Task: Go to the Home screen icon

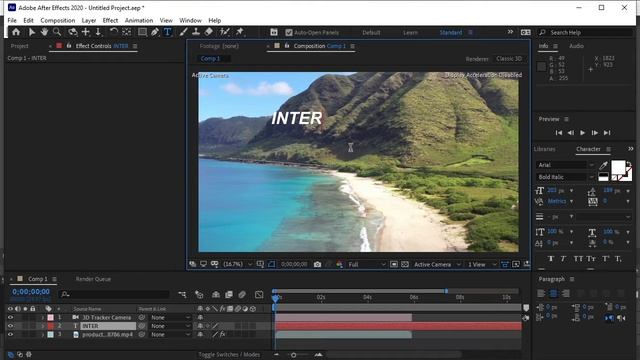Action: point(16,32)
